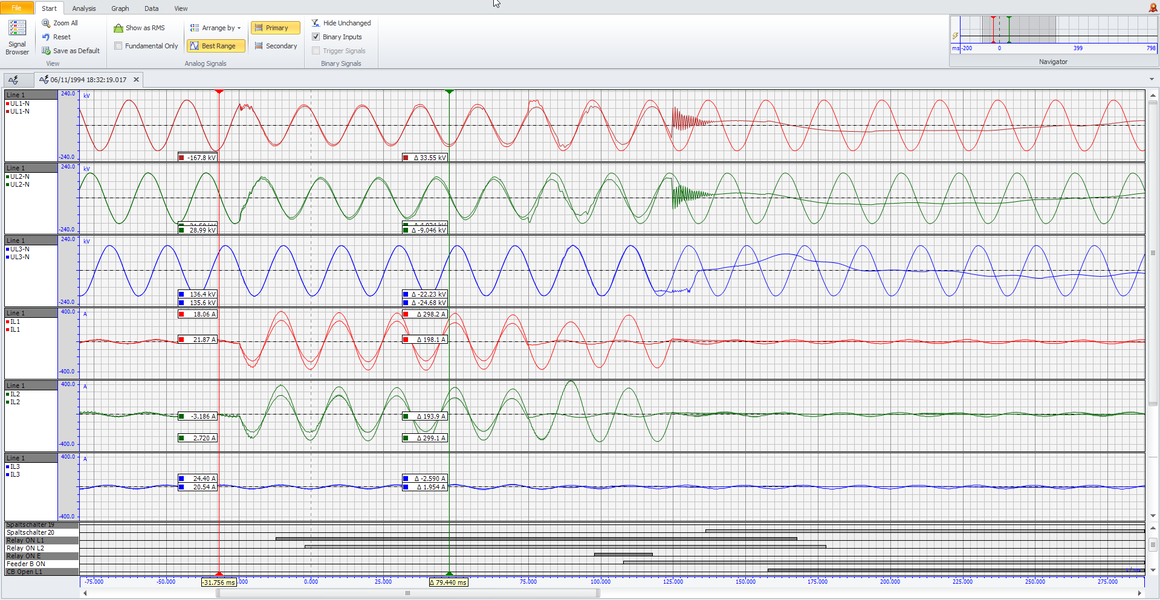Click the Hide Unchanged label
The width and height of the screenshot is (1160, 600).
347,23
